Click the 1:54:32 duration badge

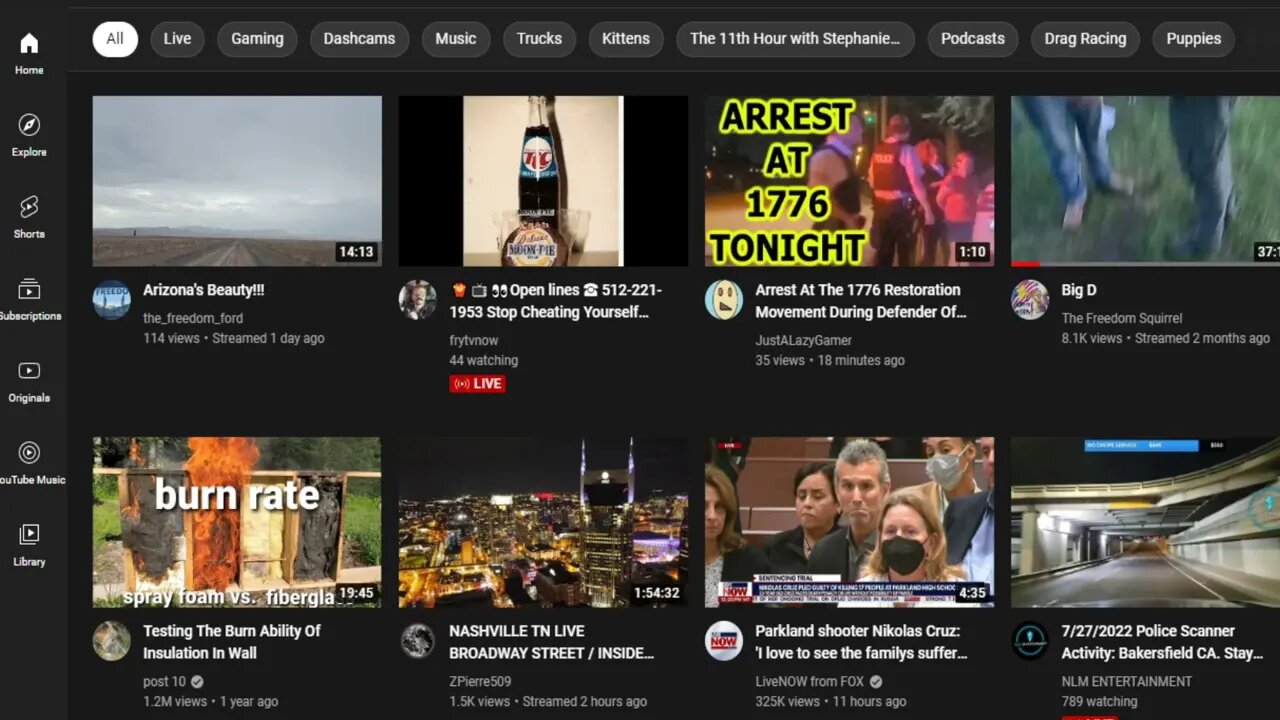657,593
